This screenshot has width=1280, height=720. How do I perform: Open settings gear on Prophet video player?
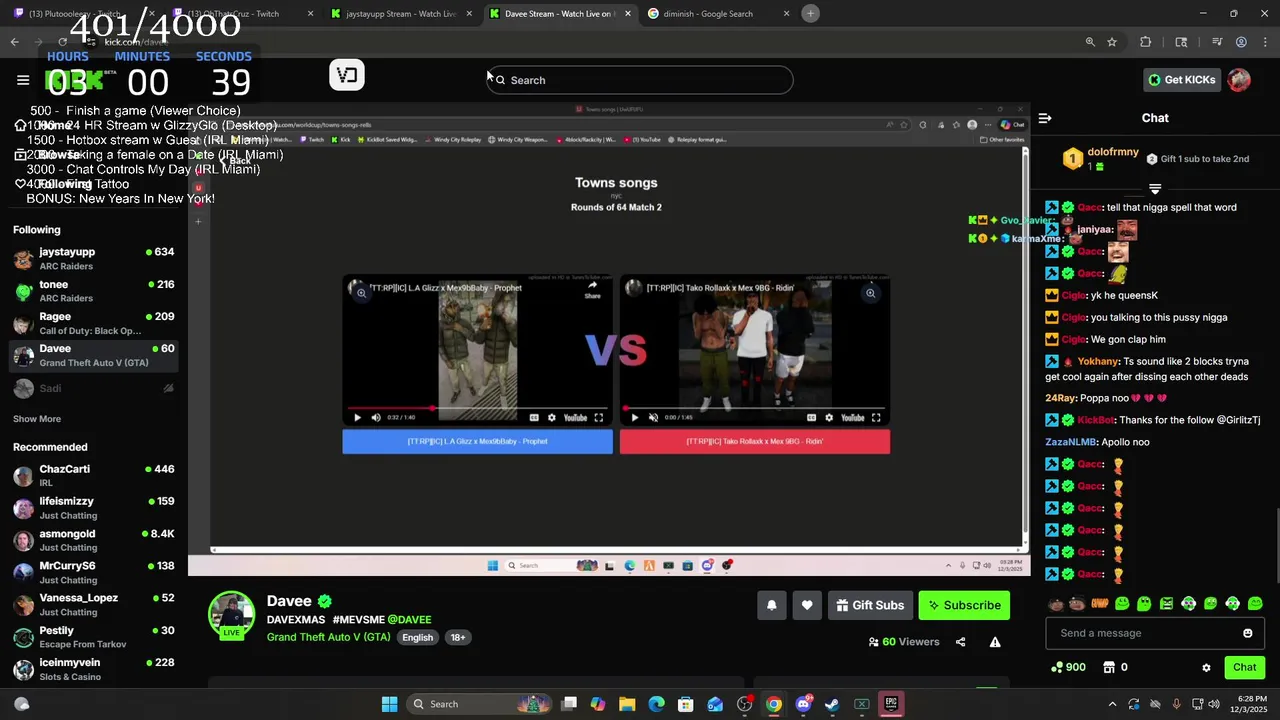coord(551,418)
